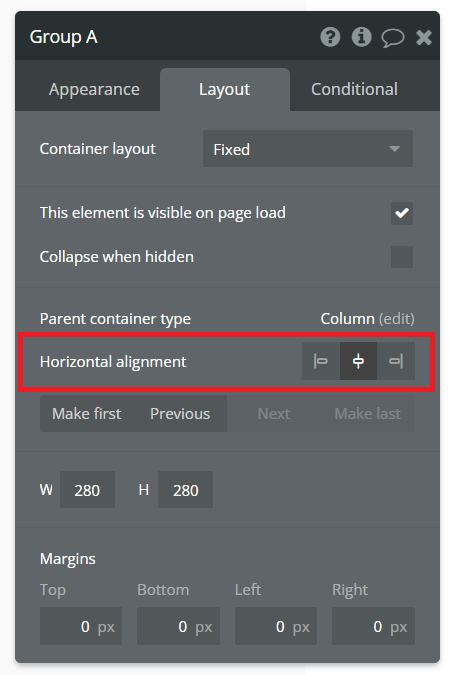Click the width W input field

point(87,490)
